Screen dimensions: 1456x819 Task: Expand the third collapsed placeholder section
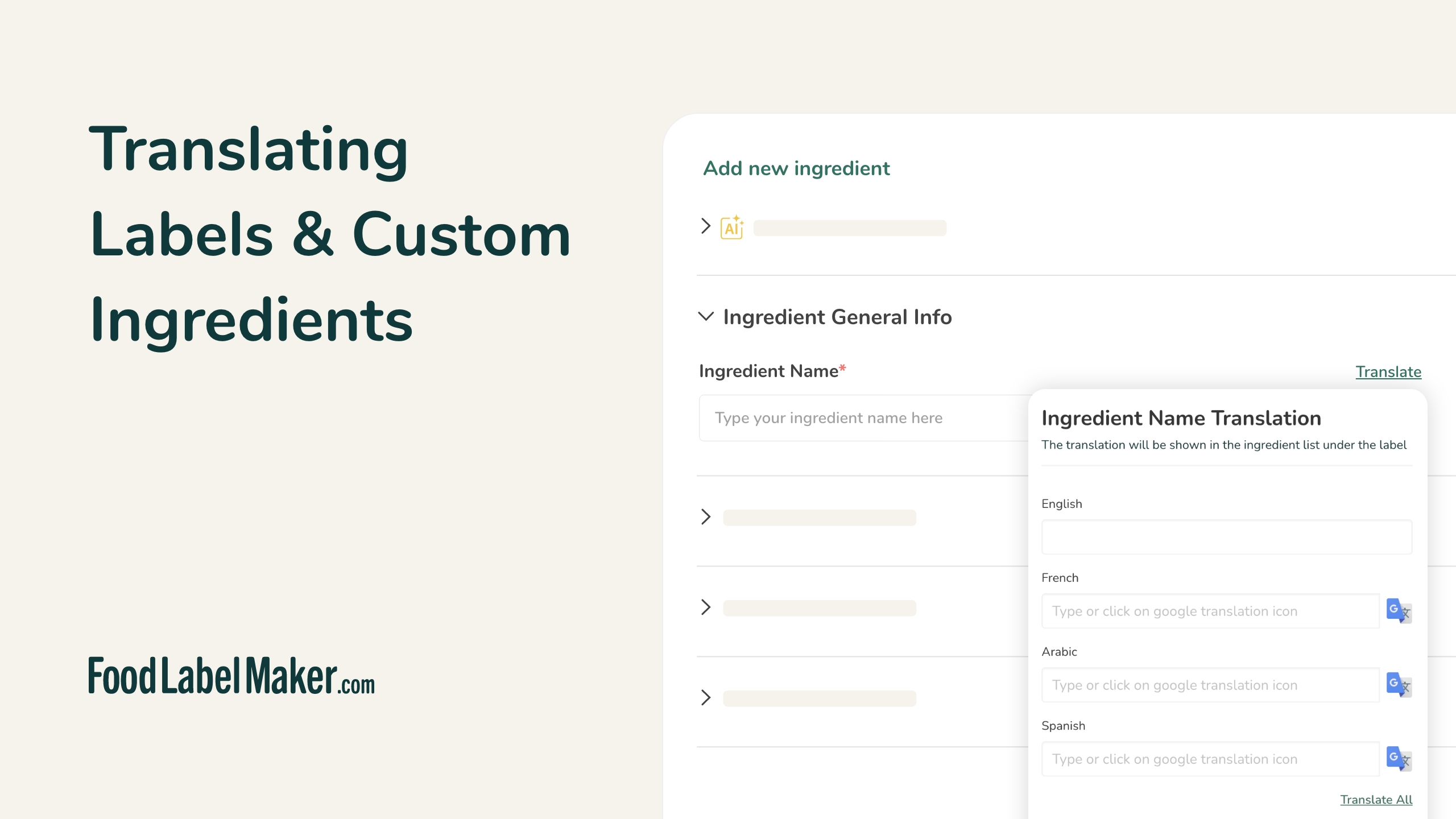706,698
